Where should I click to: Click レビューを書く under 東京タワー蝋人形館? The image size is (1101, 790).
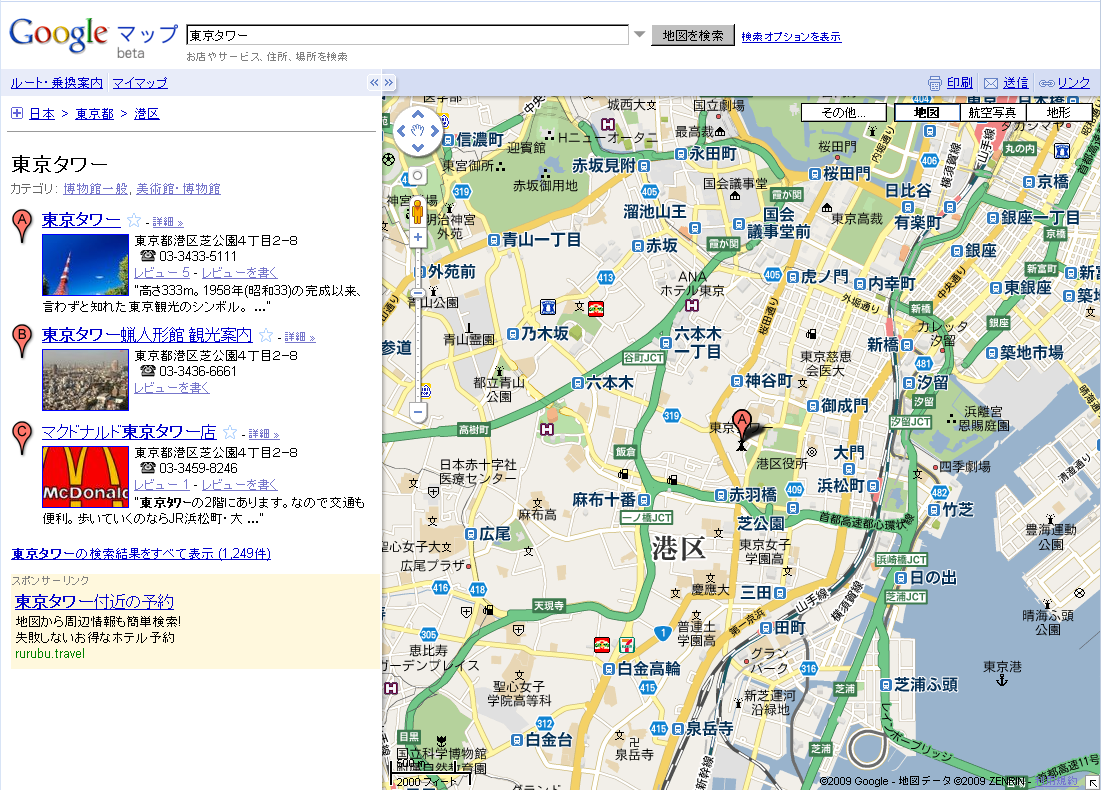[x=172, y=388]
